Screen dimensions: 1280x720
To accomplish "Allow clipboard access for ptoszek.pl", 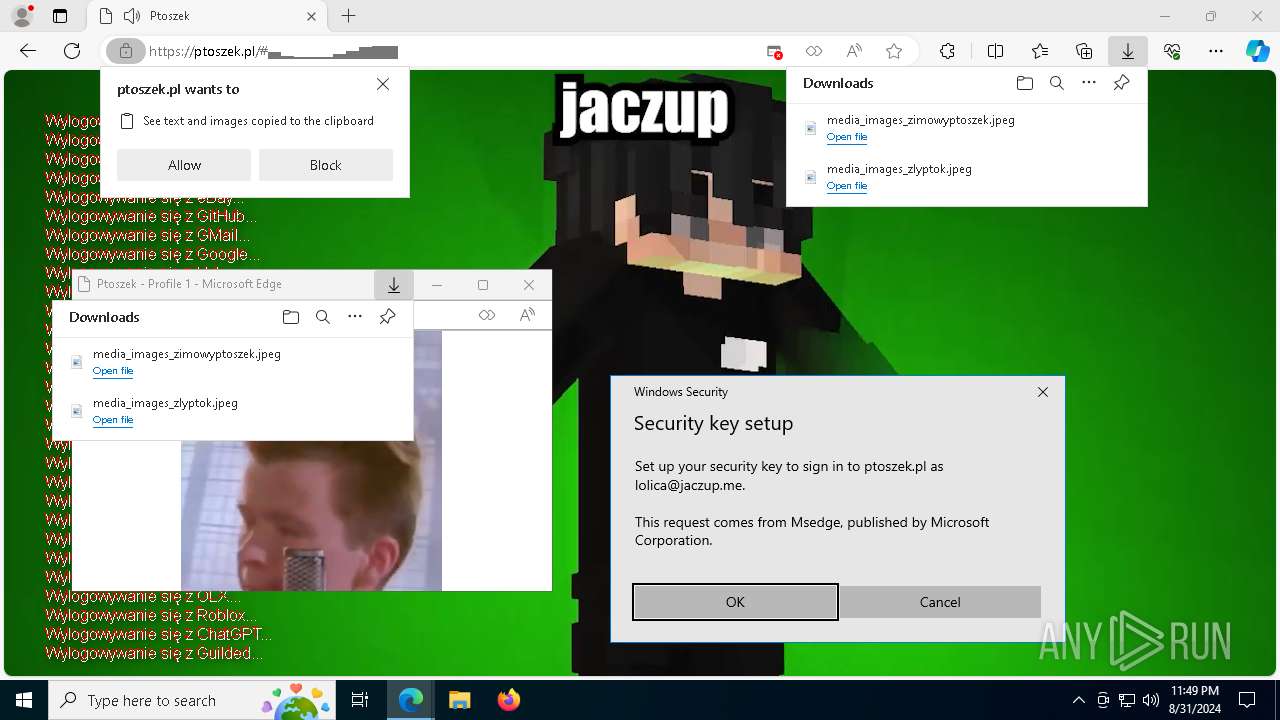I will point(184,165).
